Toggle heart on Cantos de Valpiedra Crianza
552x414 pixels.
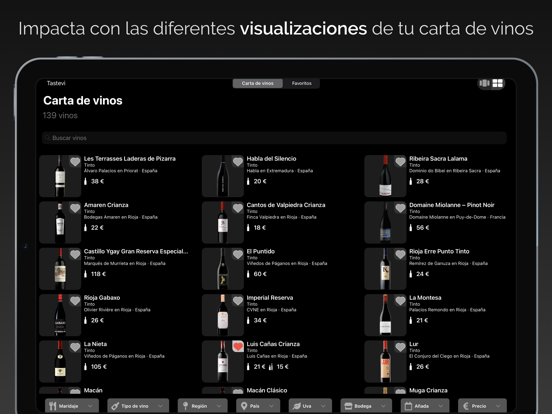(238, 208)
